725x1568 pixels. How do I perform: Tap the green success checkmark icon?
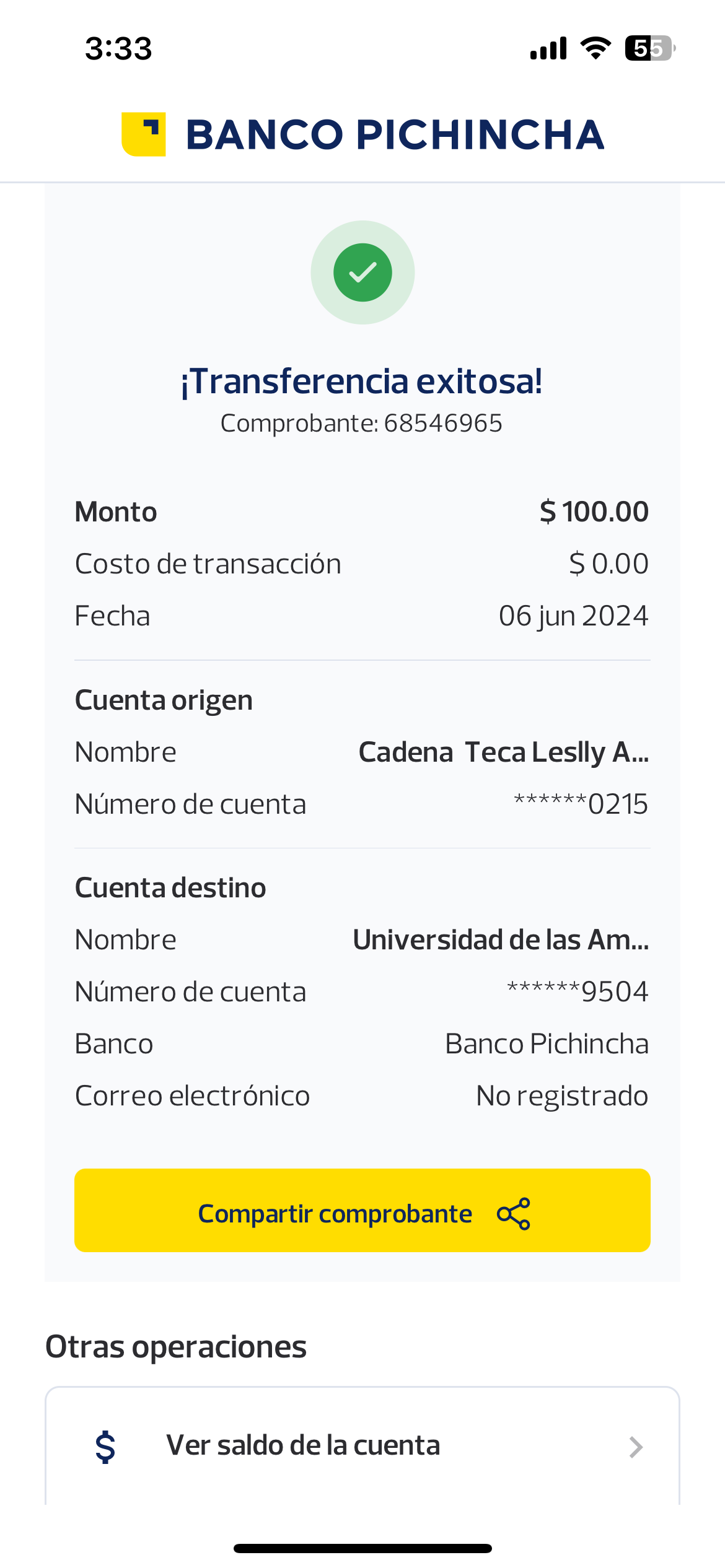coord(362,272)
